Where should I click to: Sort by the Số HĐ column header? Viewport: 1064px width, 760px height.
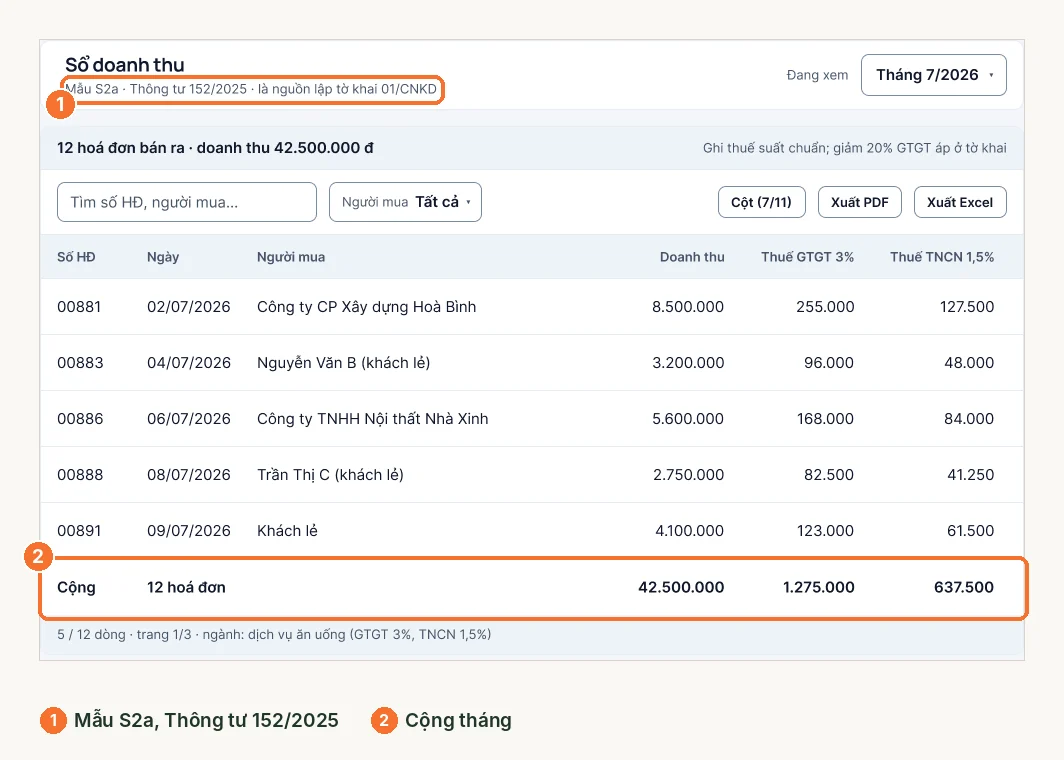(x=76, y=257)
